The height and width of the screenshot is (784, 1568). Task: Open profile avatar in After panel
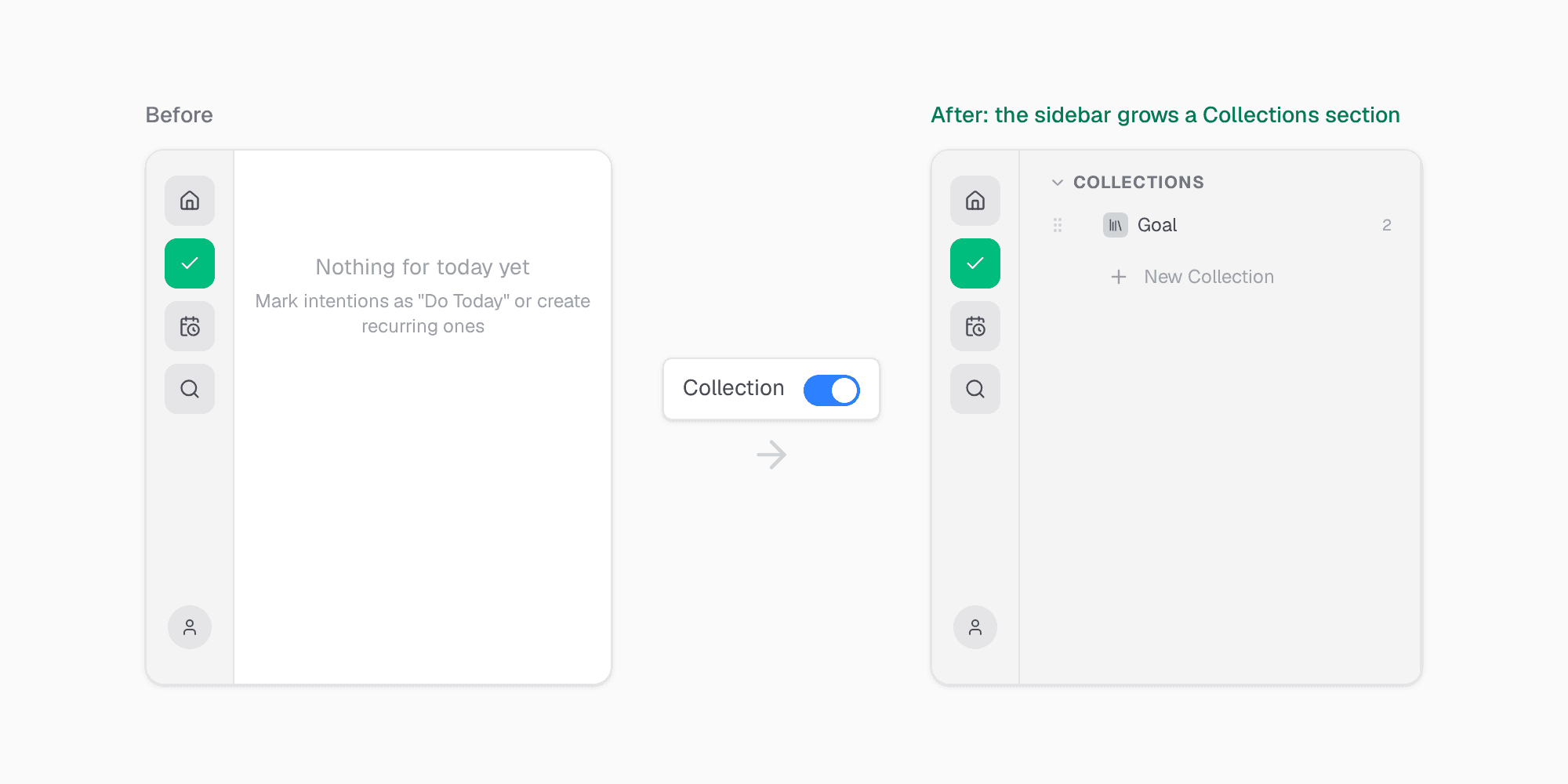click(975, 627)
